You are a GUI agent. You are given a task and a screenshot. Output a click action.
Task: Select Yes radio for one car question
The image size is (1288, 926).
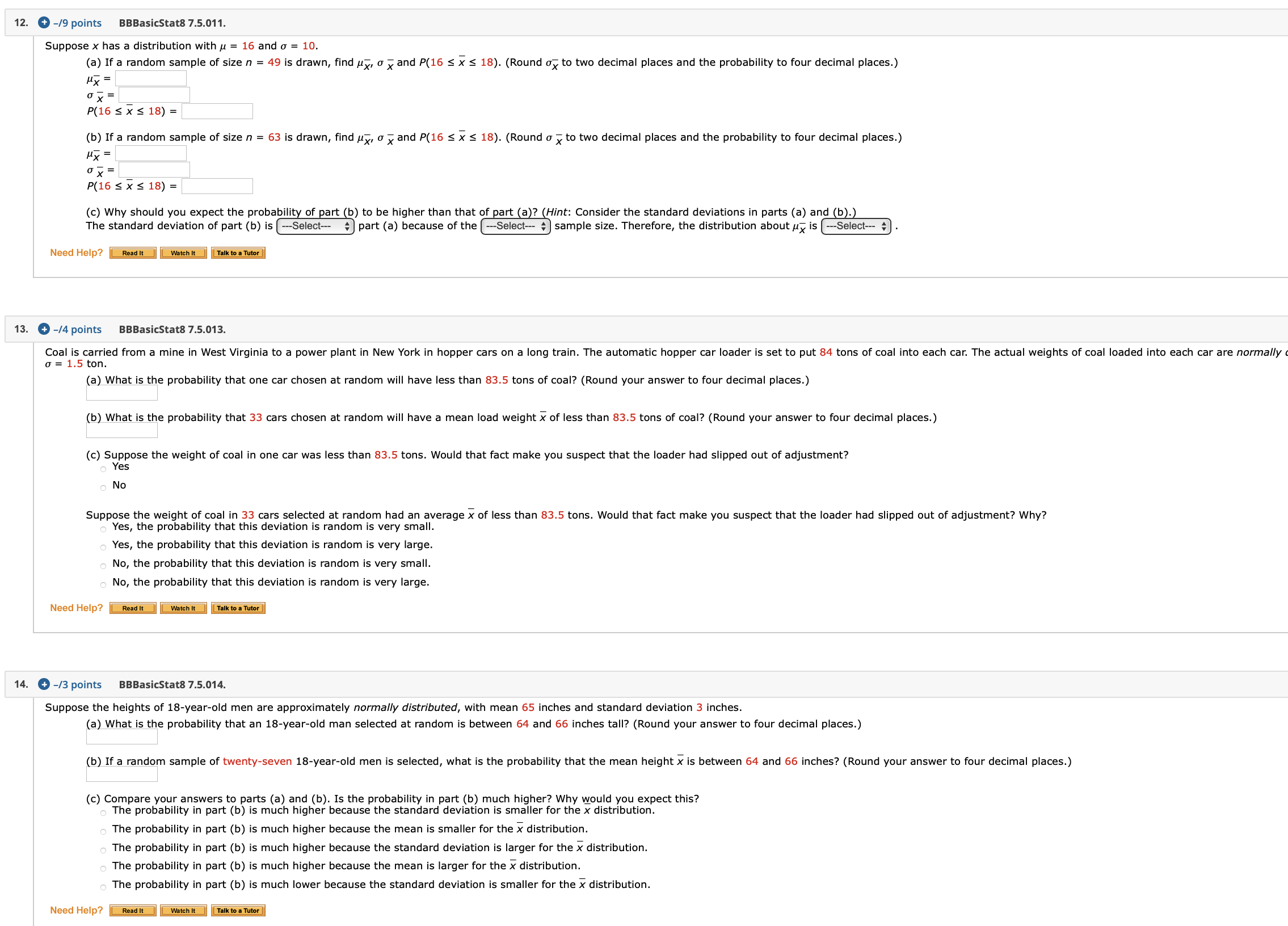103,469
